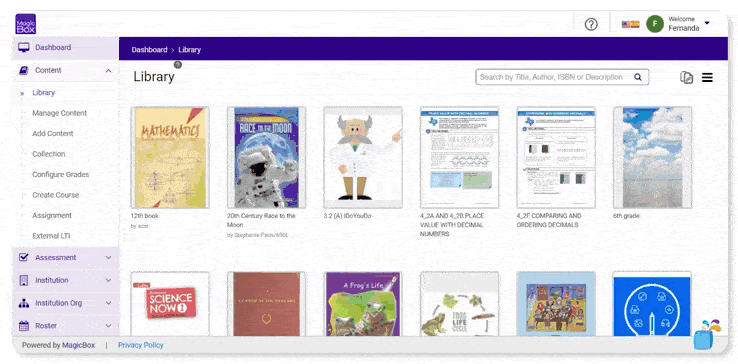This screenshot has height=364, width=738.
Task: Switch to list view hamburger icon
Action: click(707, 78)
